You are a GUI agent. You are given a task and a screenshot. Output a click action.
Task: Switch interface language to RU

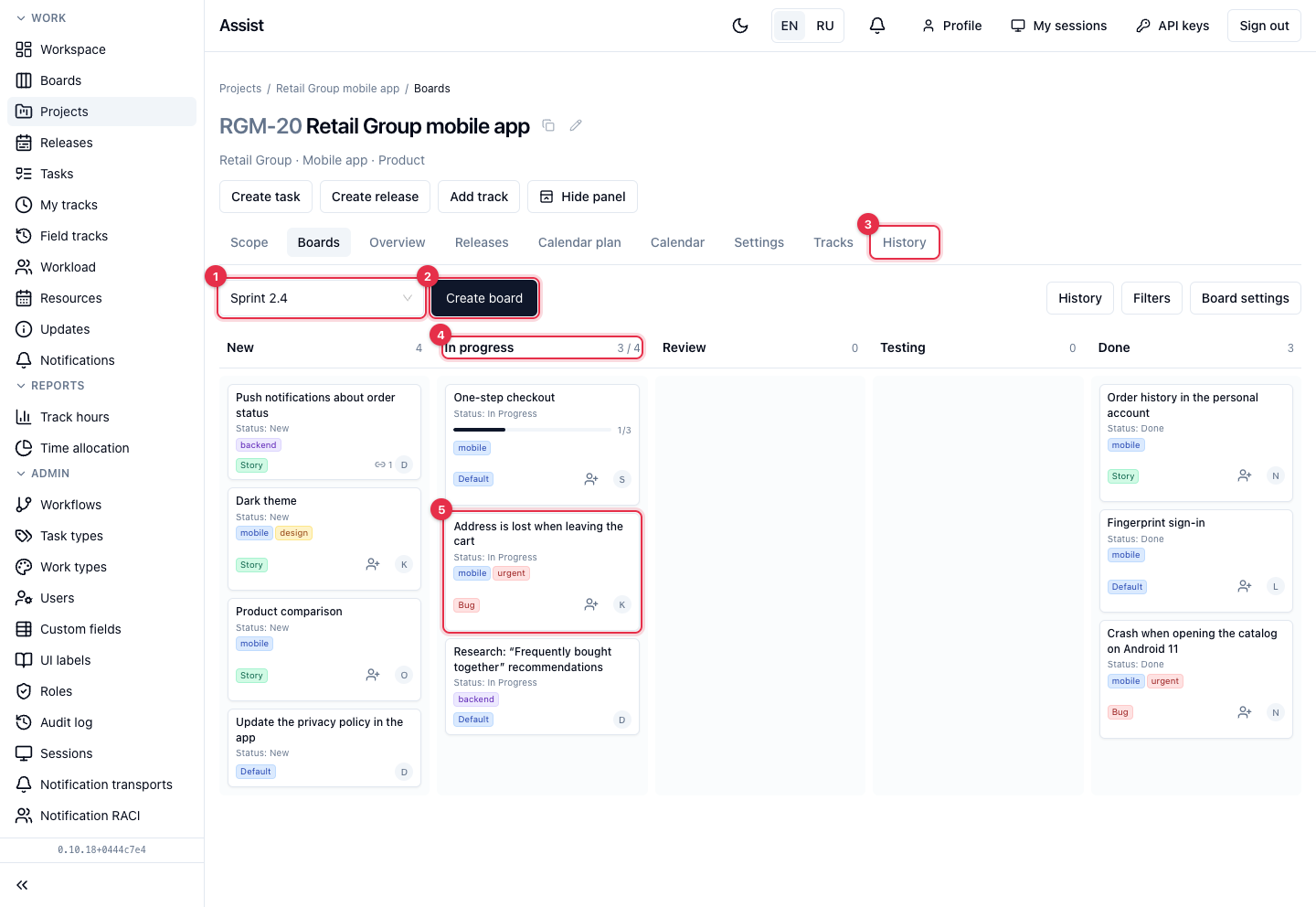825,26
